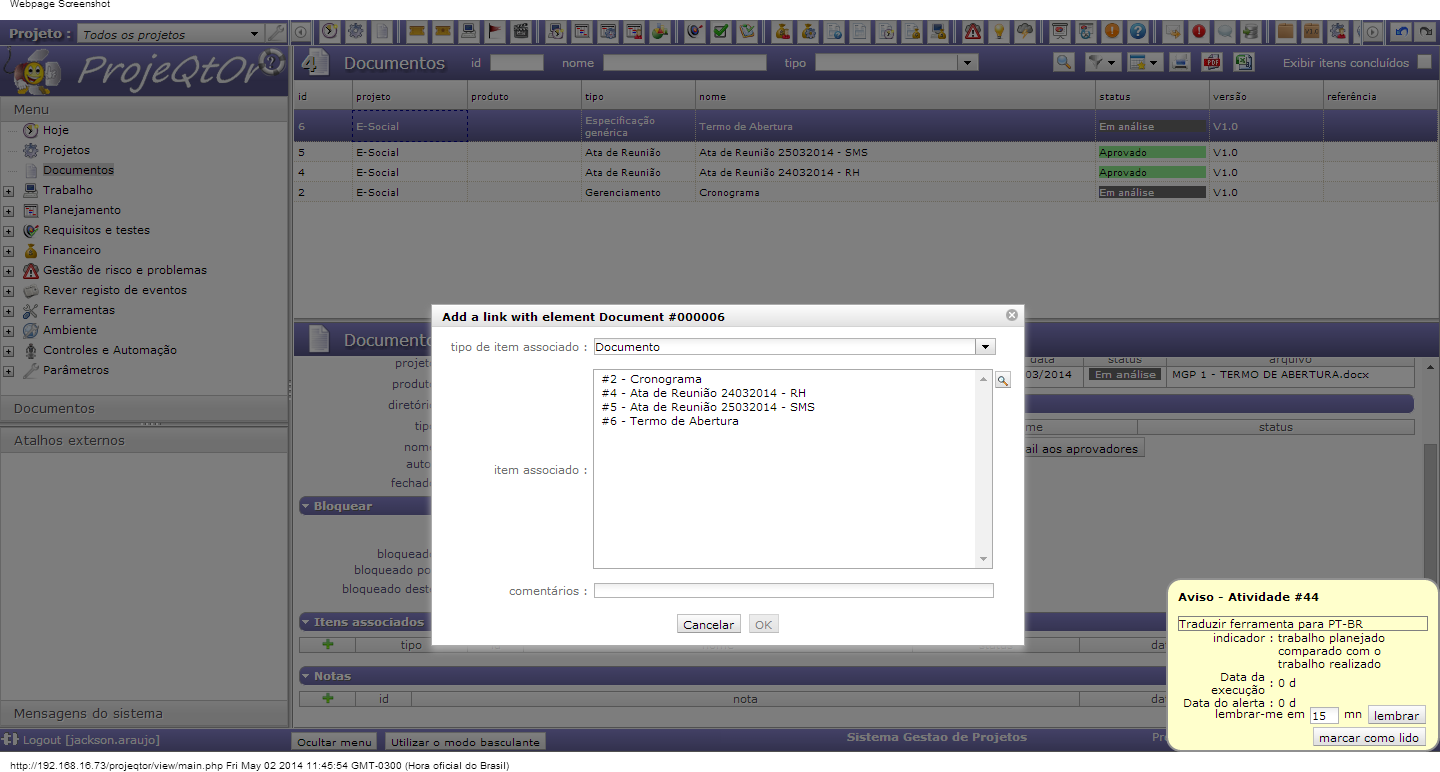Export the document list to PDF
The width and height of the screenshot is (1440, 772).
pos(1211,62)
